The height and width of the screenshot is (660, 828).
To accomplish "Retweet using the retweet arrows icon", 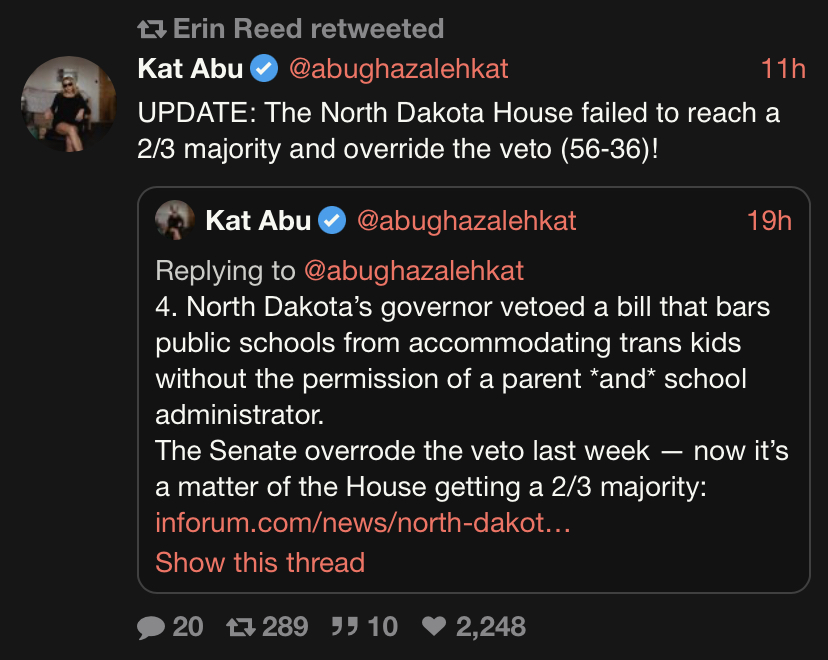I will (x=241, y=627).
